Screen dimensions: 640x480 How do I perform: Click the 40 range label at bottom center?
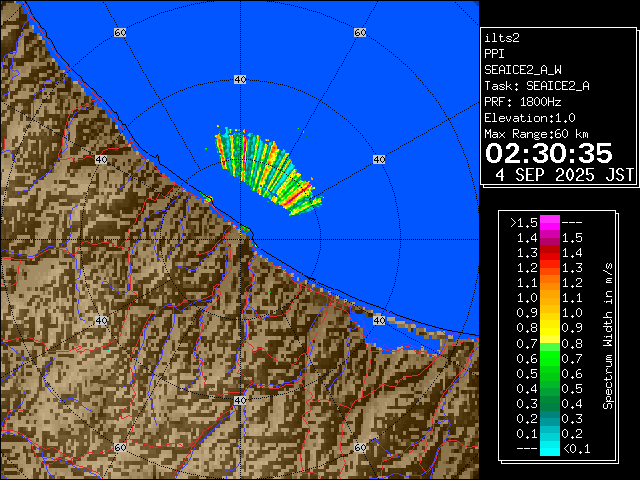click(239, 400)
